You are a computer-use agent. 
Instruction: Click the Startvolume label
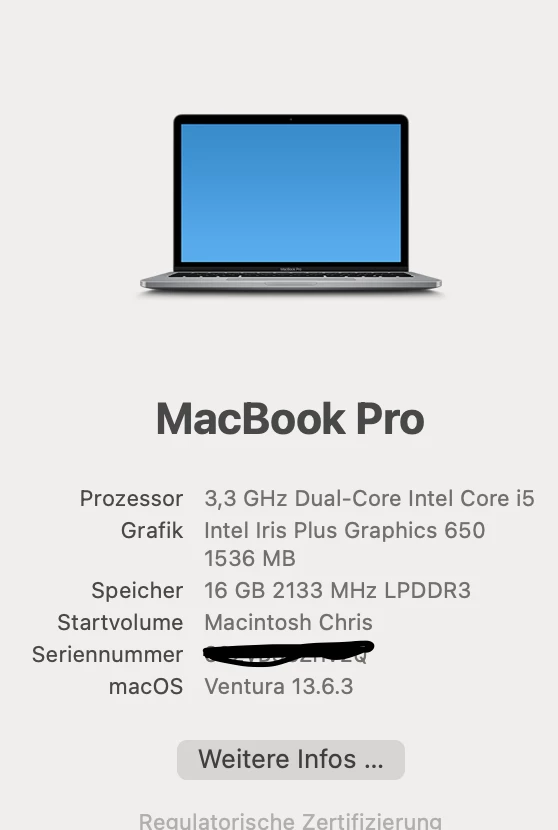[x=120, y=622]
